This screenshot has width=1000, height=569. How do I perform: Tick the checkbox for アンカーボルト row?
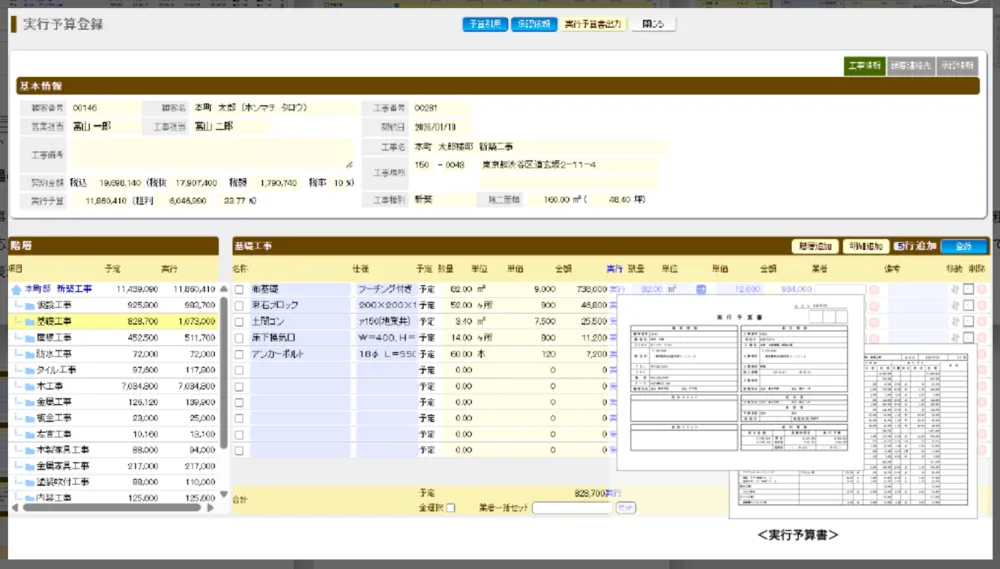(x=239, y=354)
